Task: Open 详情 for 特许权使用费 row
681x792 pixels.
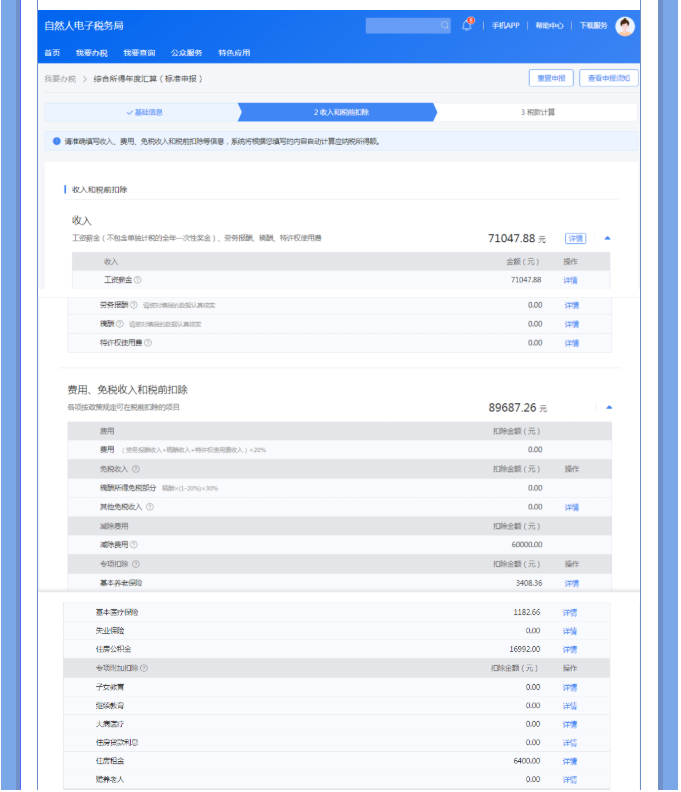Action: pos(572,343)
